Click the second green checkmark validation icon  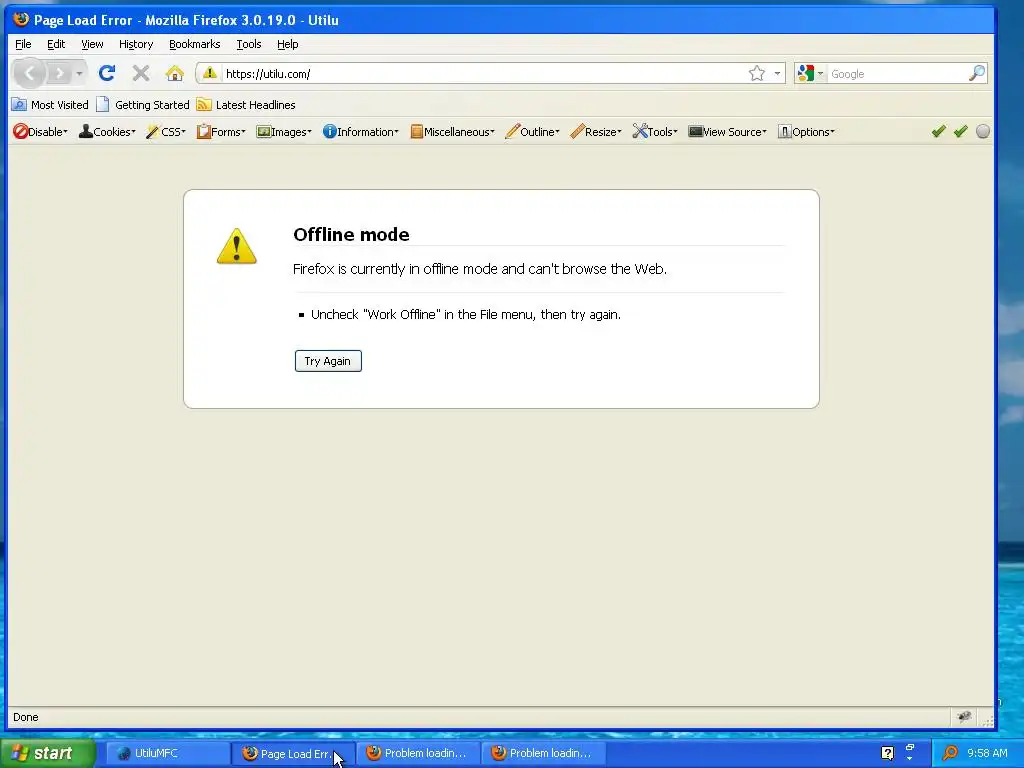[961, 131]
